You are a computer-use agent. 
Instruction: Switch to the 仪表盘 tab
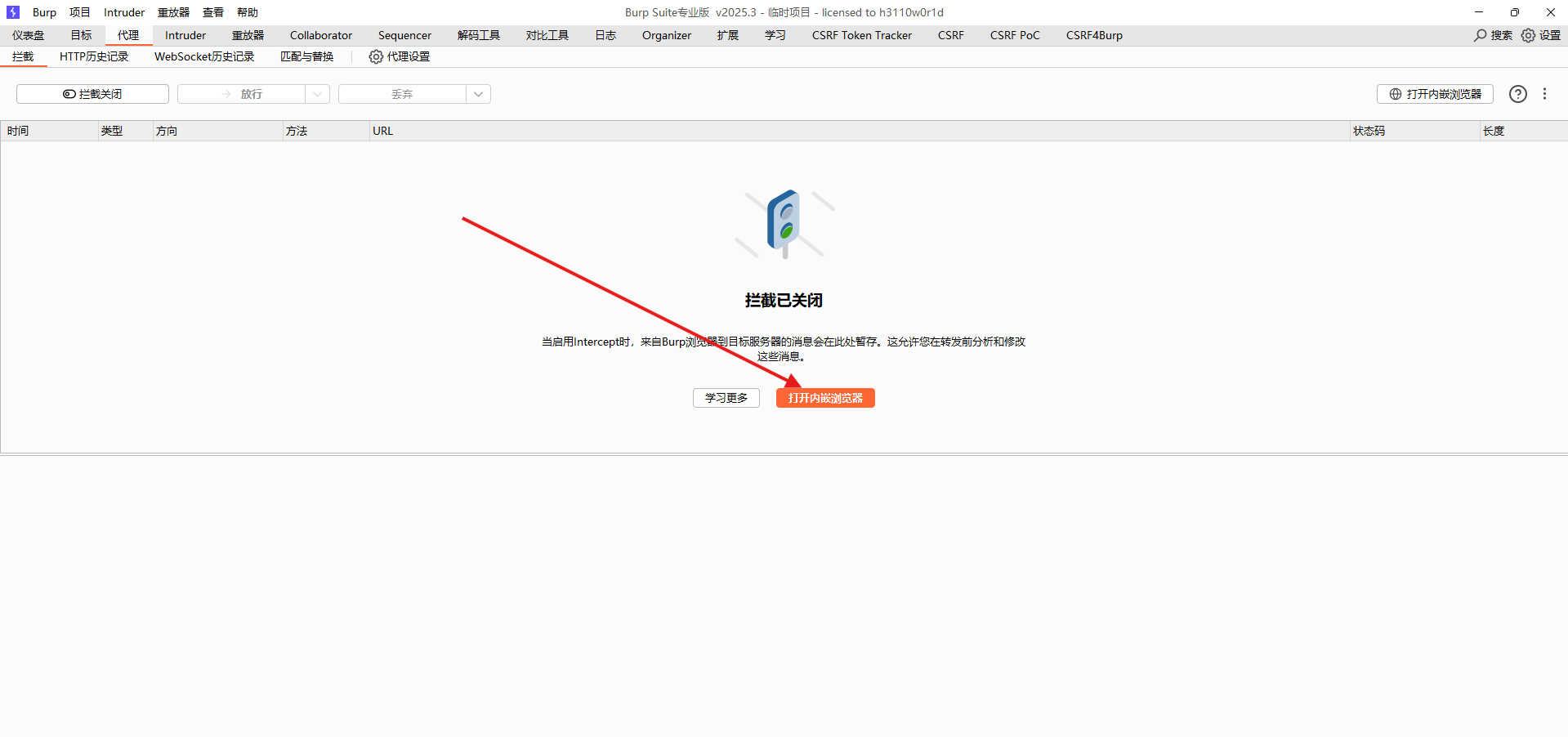pos(29,35)
